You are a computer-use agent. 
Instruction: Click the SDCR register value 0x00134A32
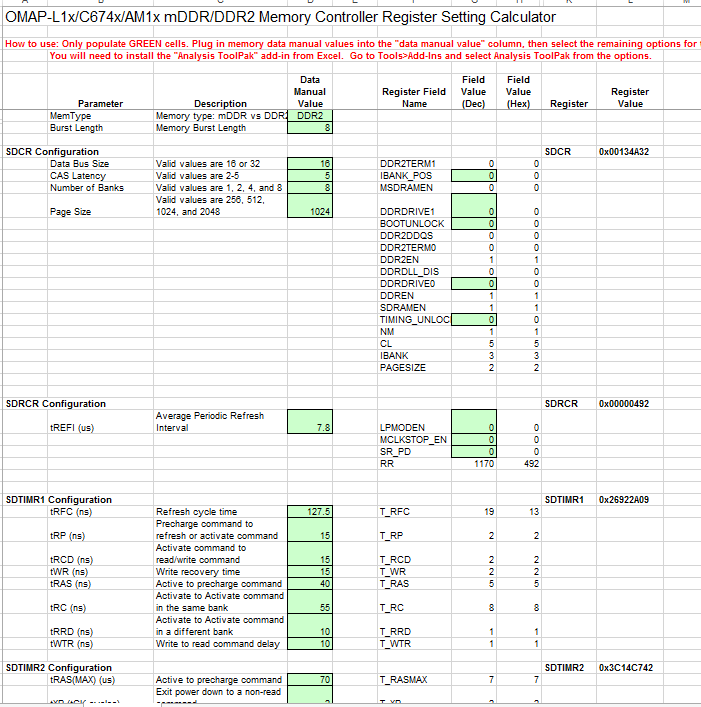(x=624, y=152)
